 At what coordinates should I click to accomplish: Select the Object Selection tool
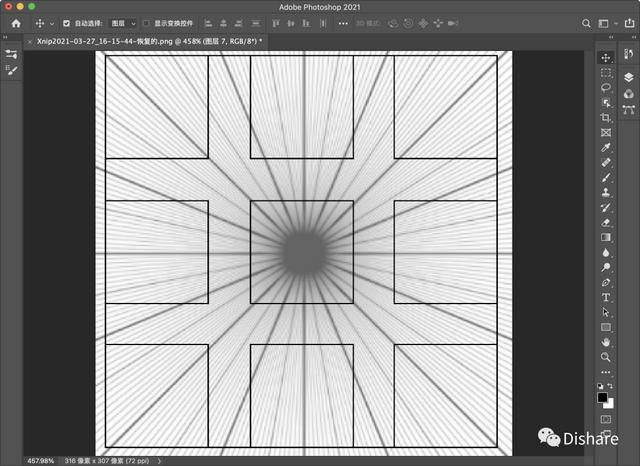(x=606, y=103)
